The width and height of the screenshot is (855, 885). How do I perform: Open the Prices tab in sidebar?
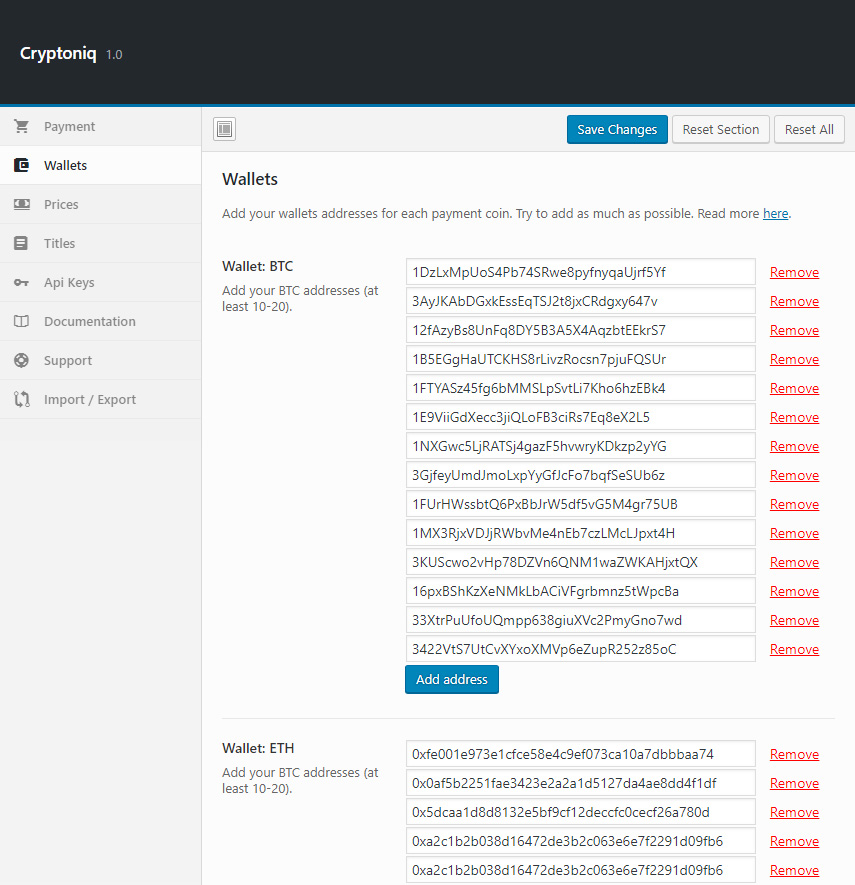[x=61, y=205]
